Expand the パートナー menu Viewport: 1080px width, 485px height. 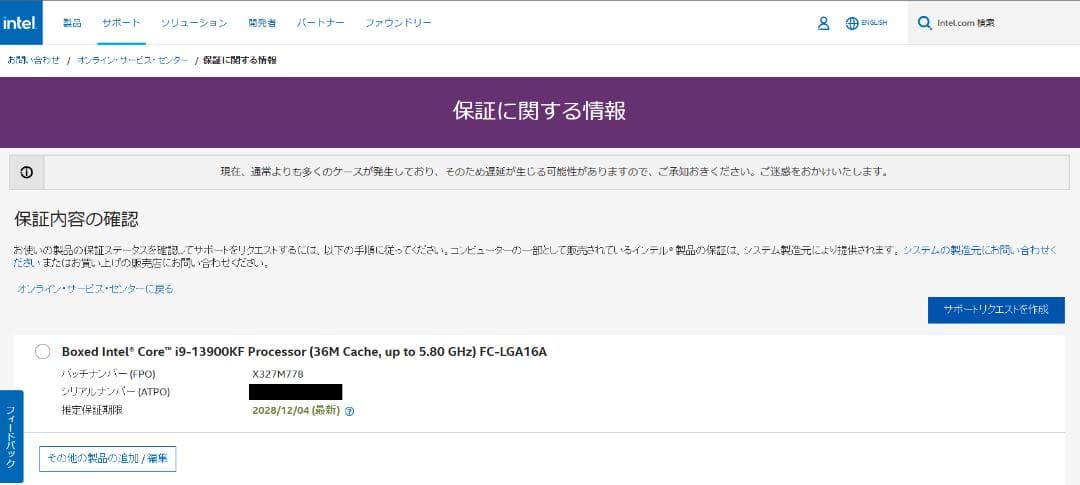(321, 23)
